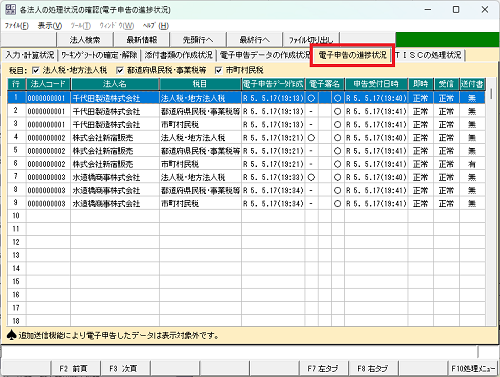The width and height of the screenshot is (500, 377).
Task: Click 電子申告データ作成 date in row 9
Action: [x=273, y=204]
